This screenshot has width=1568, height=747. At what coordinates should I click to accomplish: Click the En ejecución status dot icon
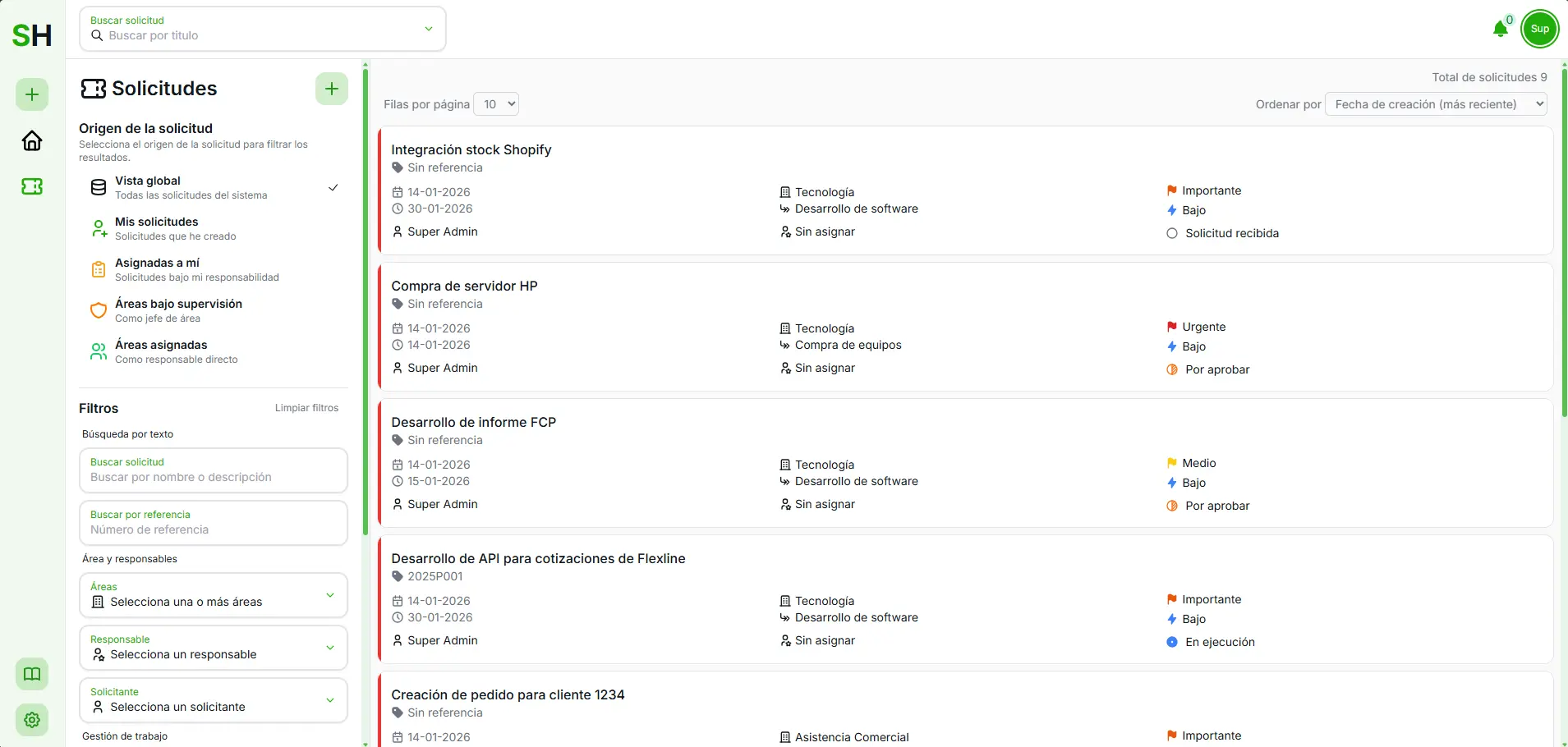tap(1172, 642)
